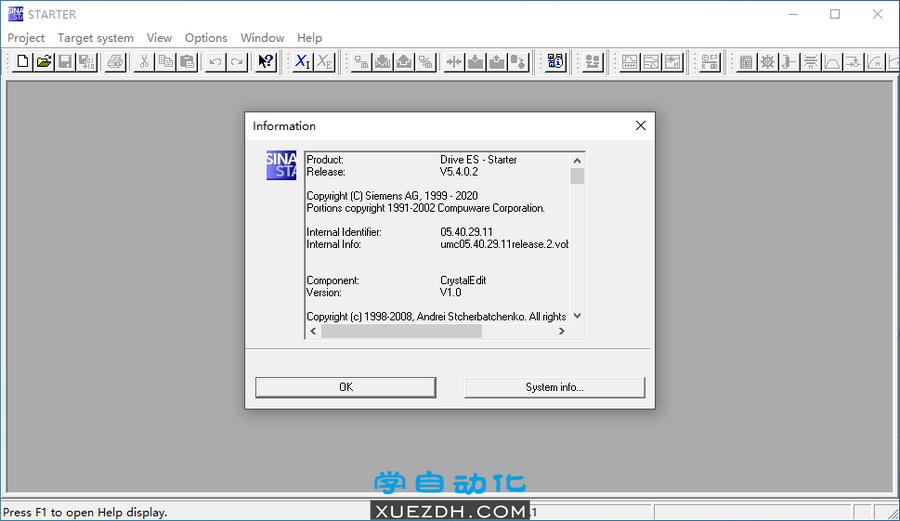
Task: Click the Connect to target devices icon
Action: pos(361,61)
